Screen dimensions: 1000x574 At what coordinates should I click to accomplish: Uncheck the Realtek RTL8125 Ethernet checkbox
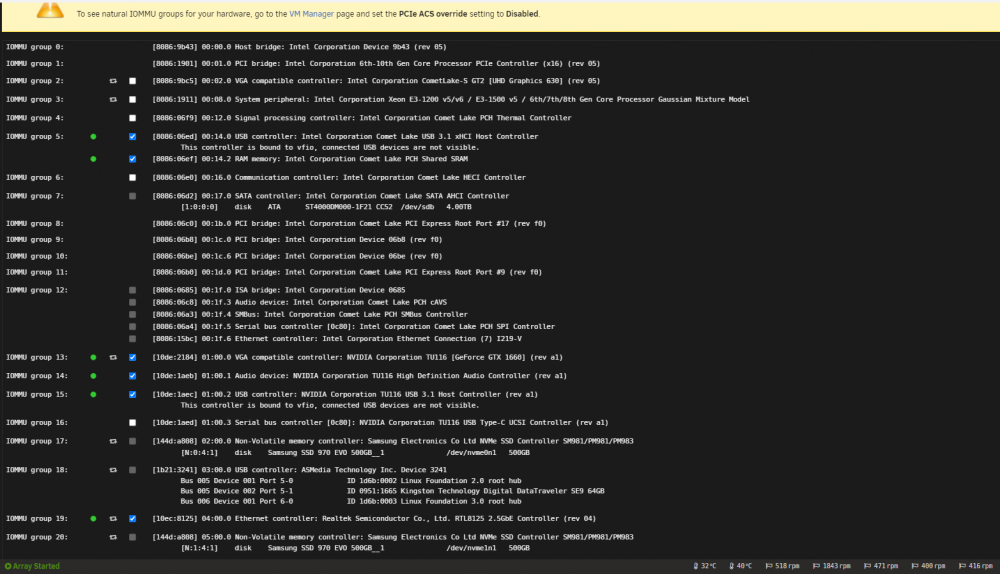133,519
